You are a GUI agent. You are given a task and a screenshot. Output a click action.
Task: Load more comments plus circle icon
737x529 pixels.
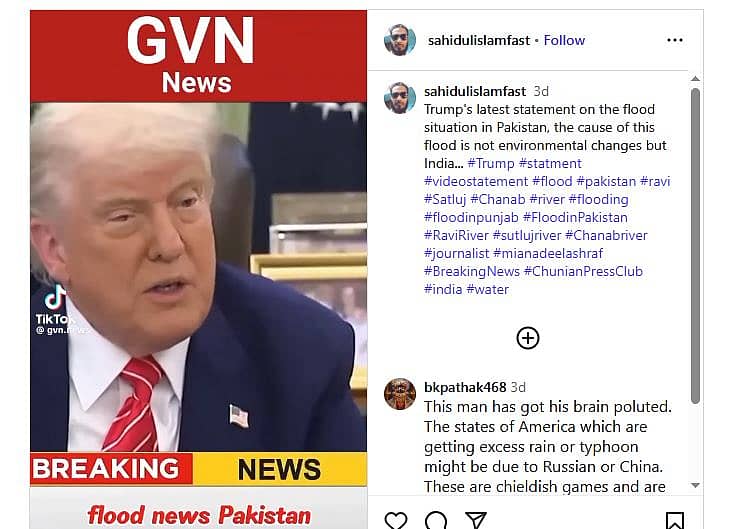527,338
